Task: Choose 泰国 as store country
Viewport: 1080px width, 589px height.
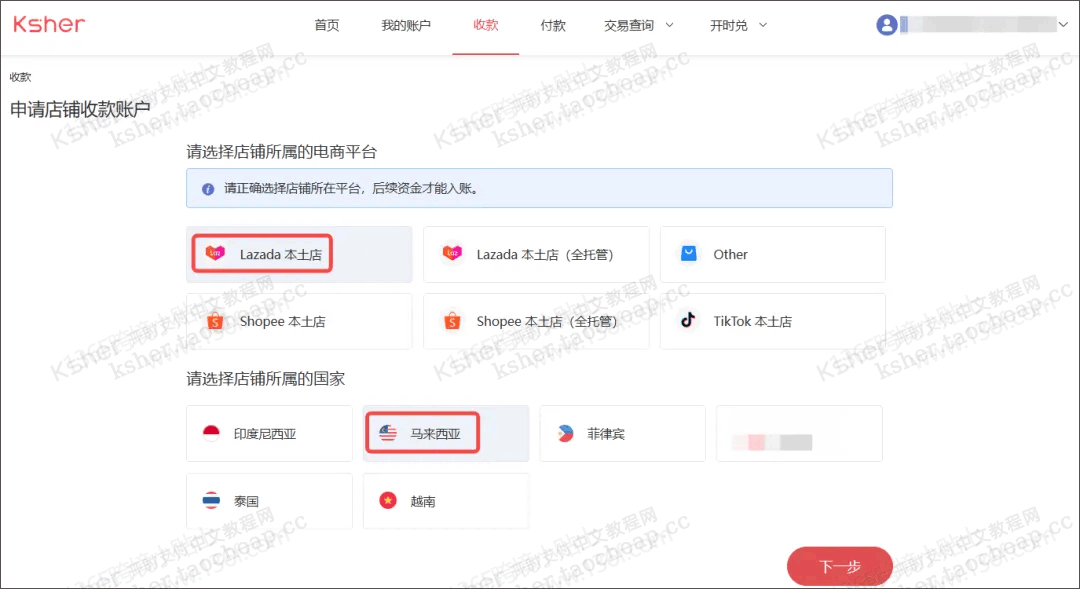Action: [269, 501]
